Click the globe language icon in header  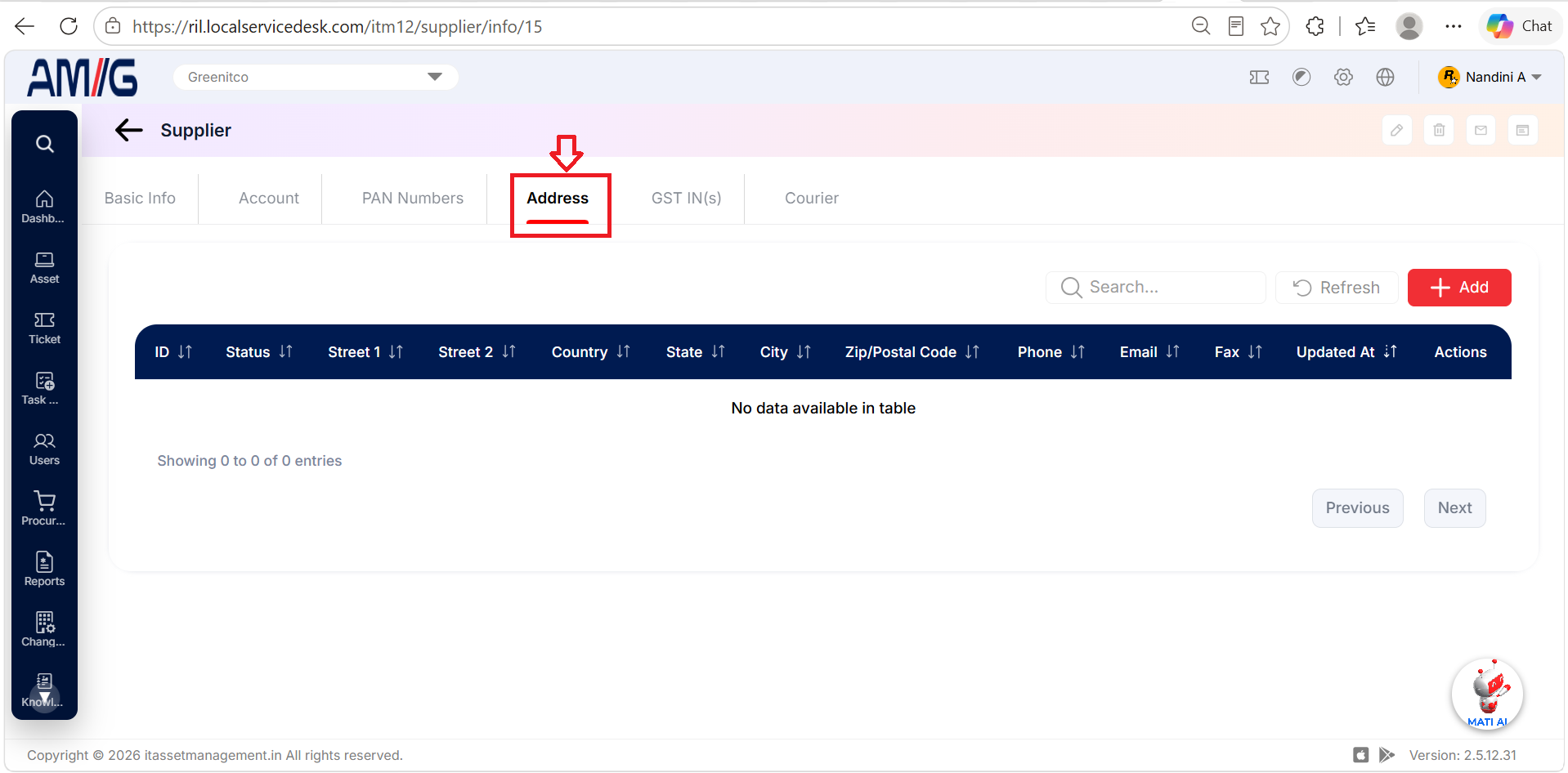pyautogui.click(x=1385, y=77)
